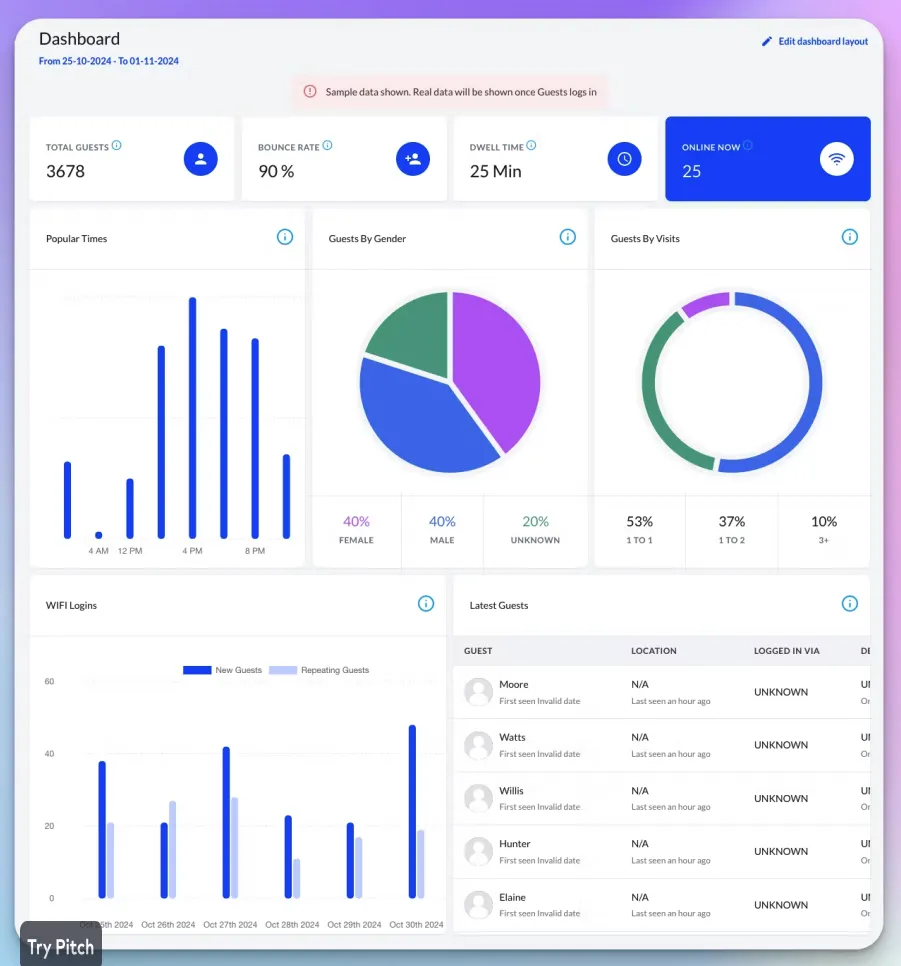Click the dashboard date range text
The image size is (901, 966).
[x=108, y=61]
